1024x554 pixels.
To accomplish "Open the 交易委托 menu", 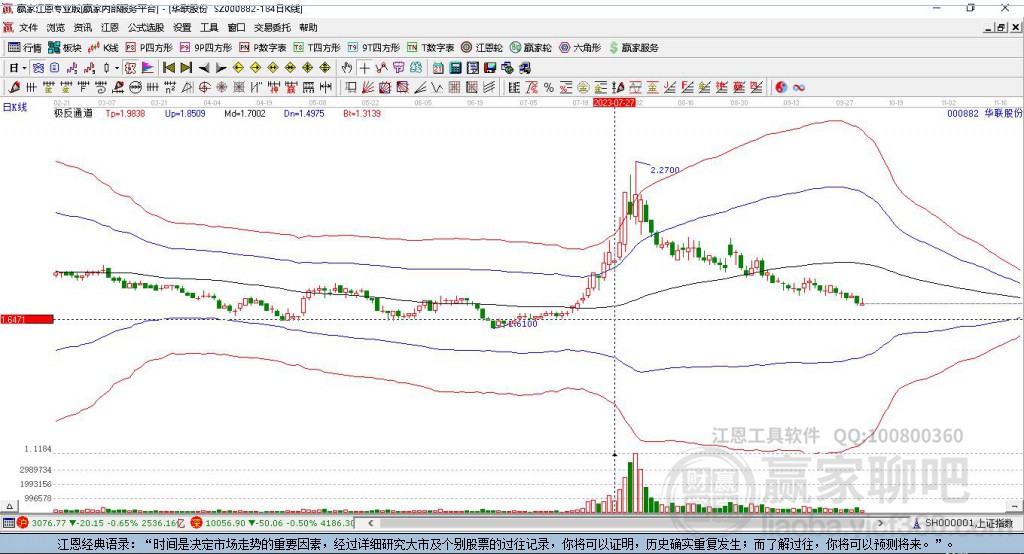I will [x=272, y=27].
